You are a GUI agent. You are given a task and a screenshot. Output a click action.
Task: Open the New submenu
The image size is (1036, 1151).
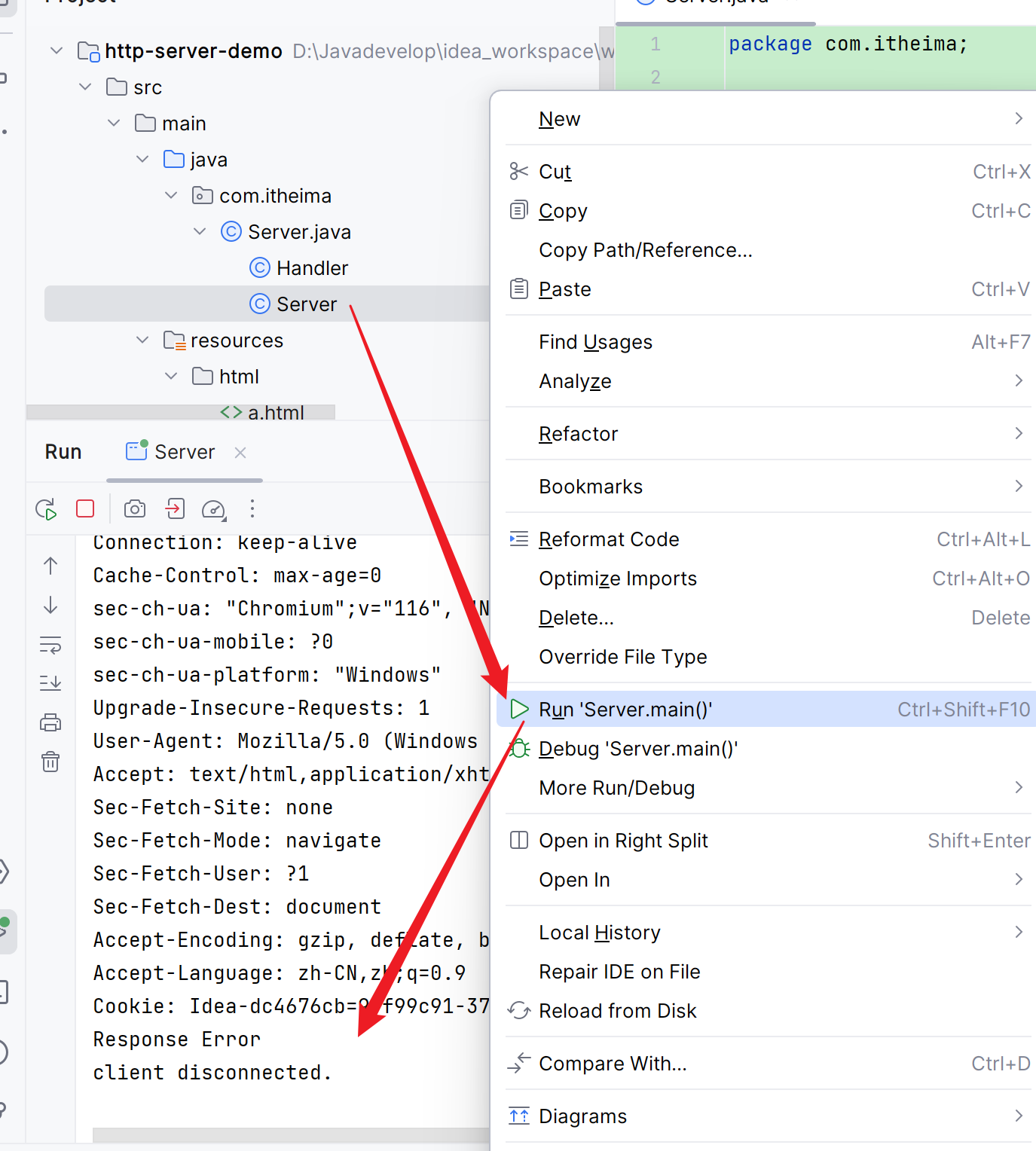point(767,119)
